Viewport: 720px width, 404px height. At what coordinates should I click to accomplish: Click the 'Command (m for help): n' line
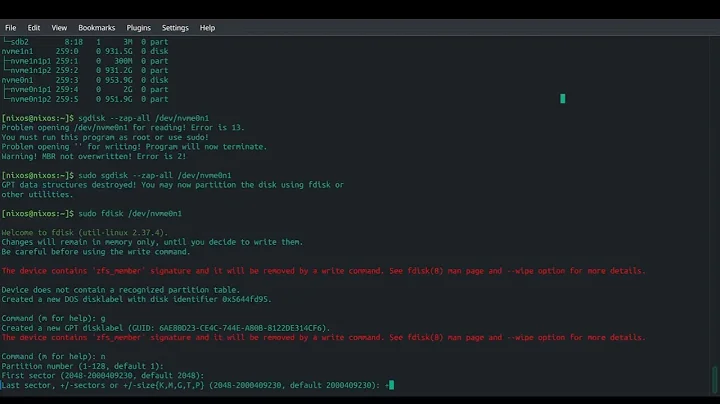coord(53,356)
